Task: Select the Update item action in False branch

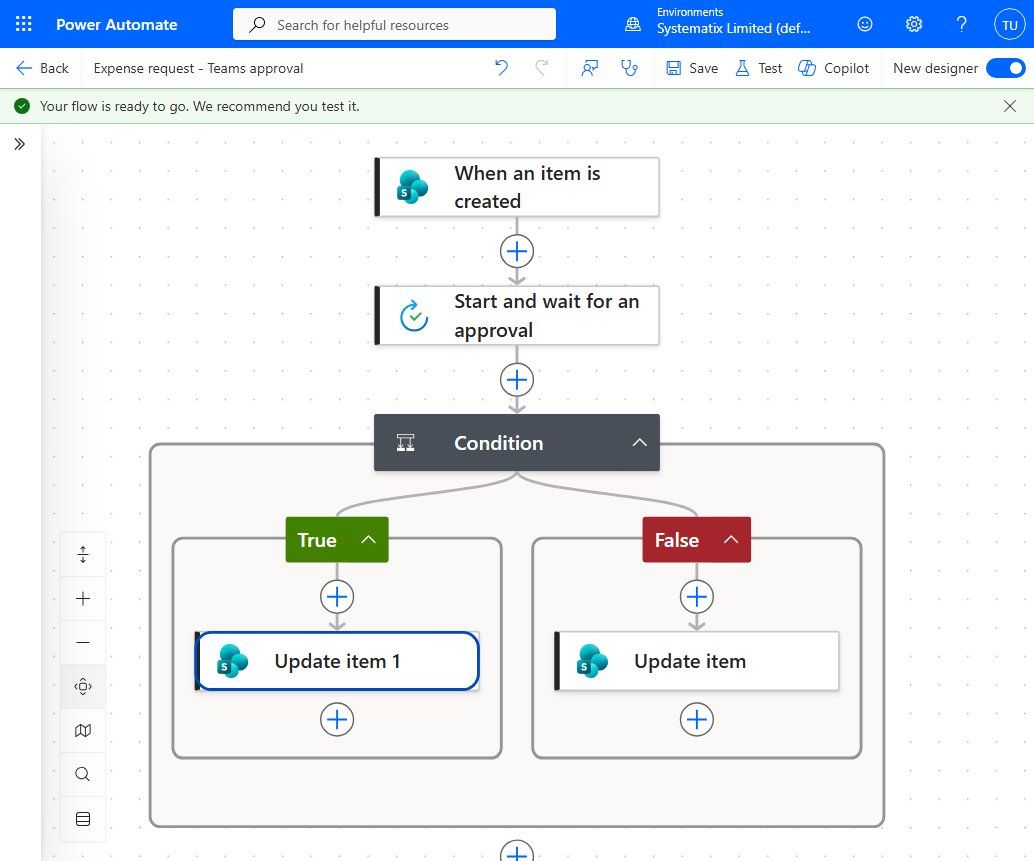Action: click(697, 661)
